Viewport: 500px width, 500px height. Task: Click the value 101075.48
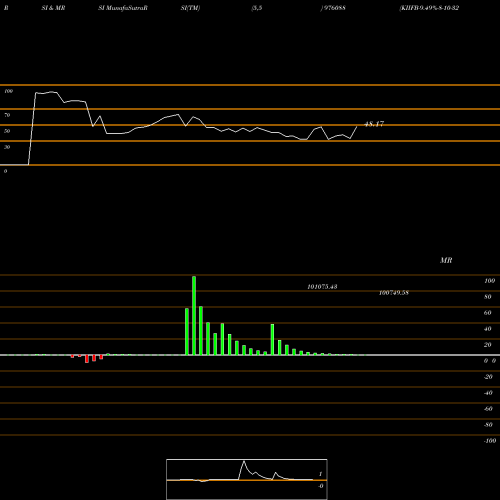[322, 287]
